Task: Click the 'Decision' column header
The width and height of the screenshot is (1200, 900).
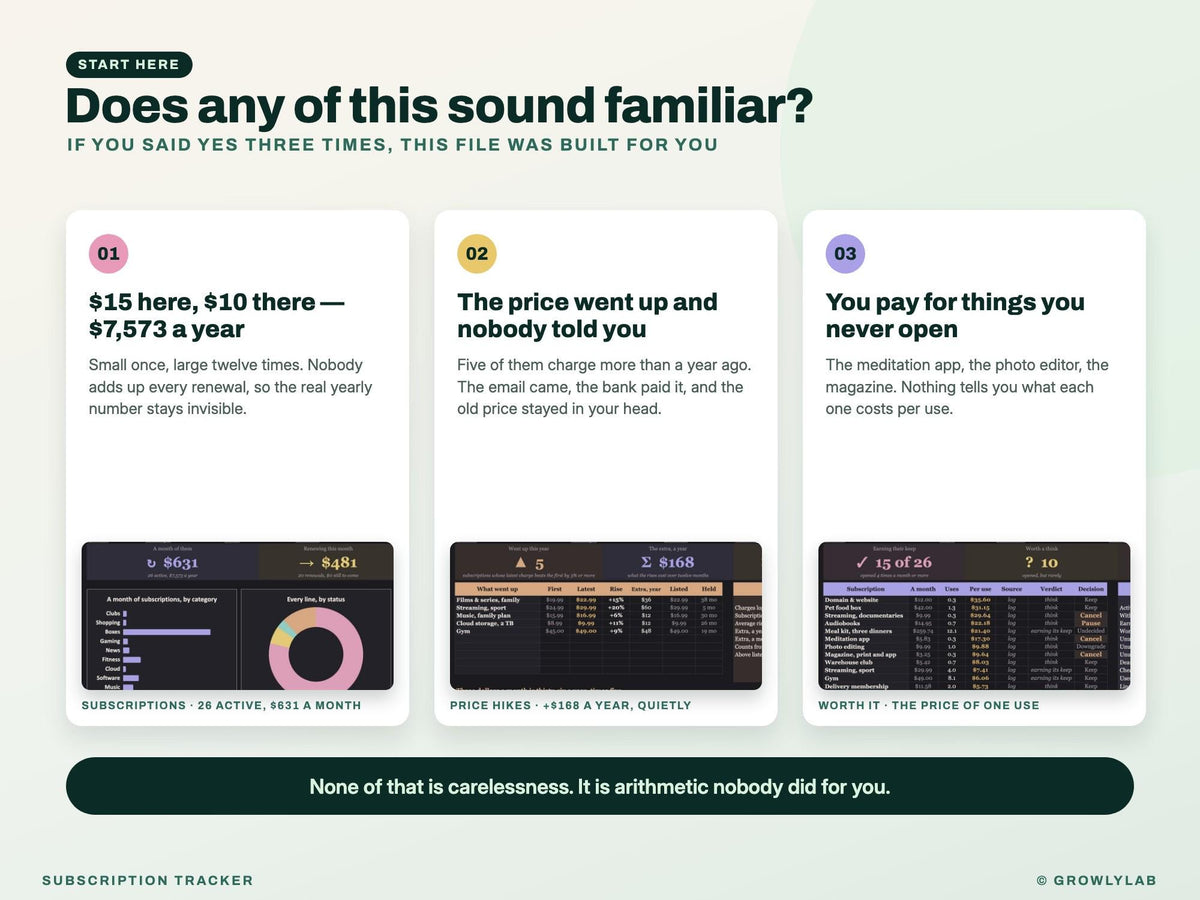Action: tap(1091, 589)
